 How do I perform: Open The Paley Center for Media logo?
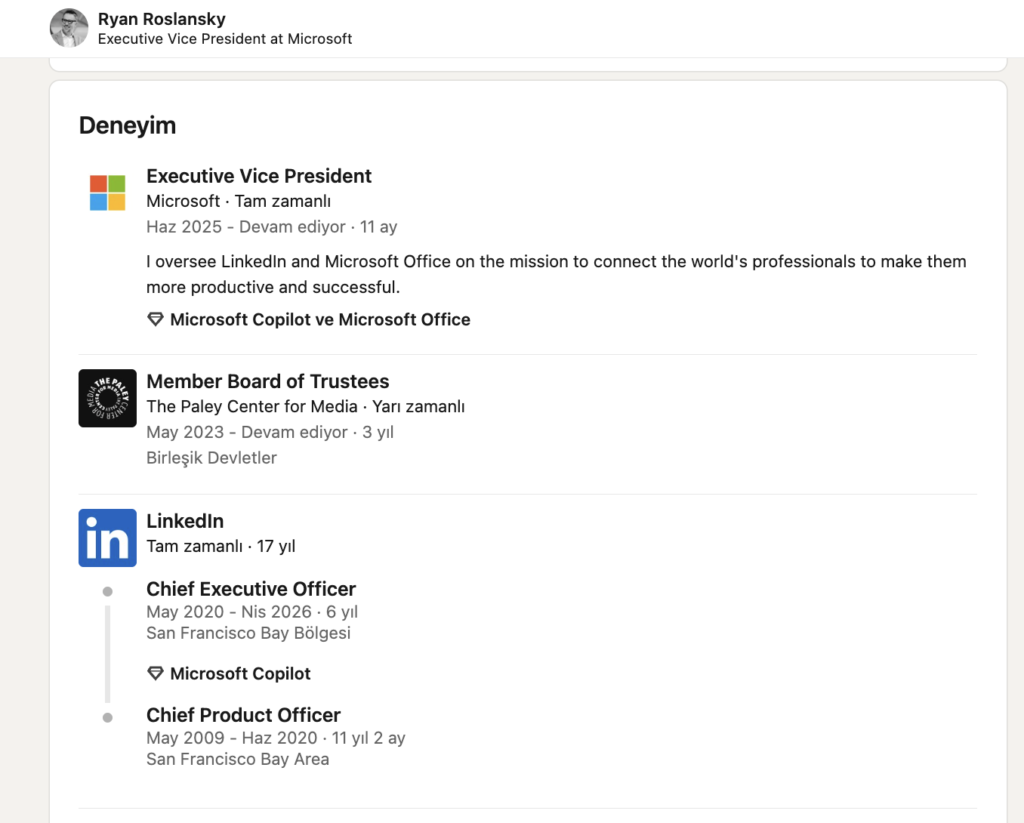pyautogui.click(x=107, y=398)
